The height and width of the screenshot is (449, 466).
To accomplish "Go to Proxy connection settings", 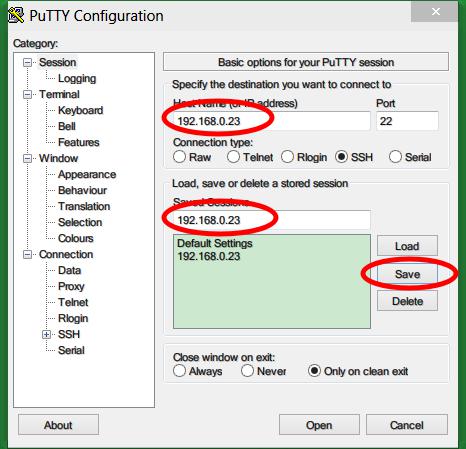I will [71, 286].
